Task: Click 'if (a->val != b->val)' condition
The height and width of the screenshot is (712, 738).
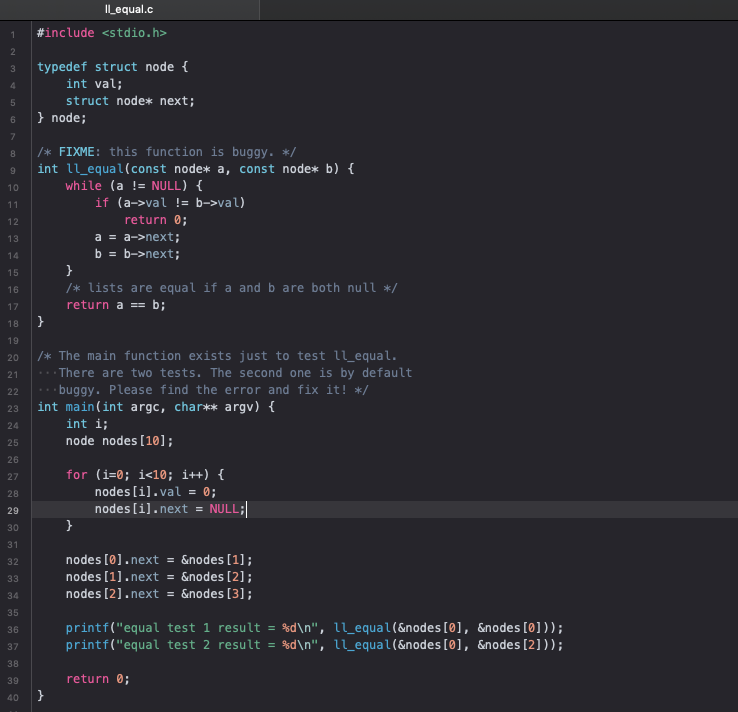Action: (170, 203)
